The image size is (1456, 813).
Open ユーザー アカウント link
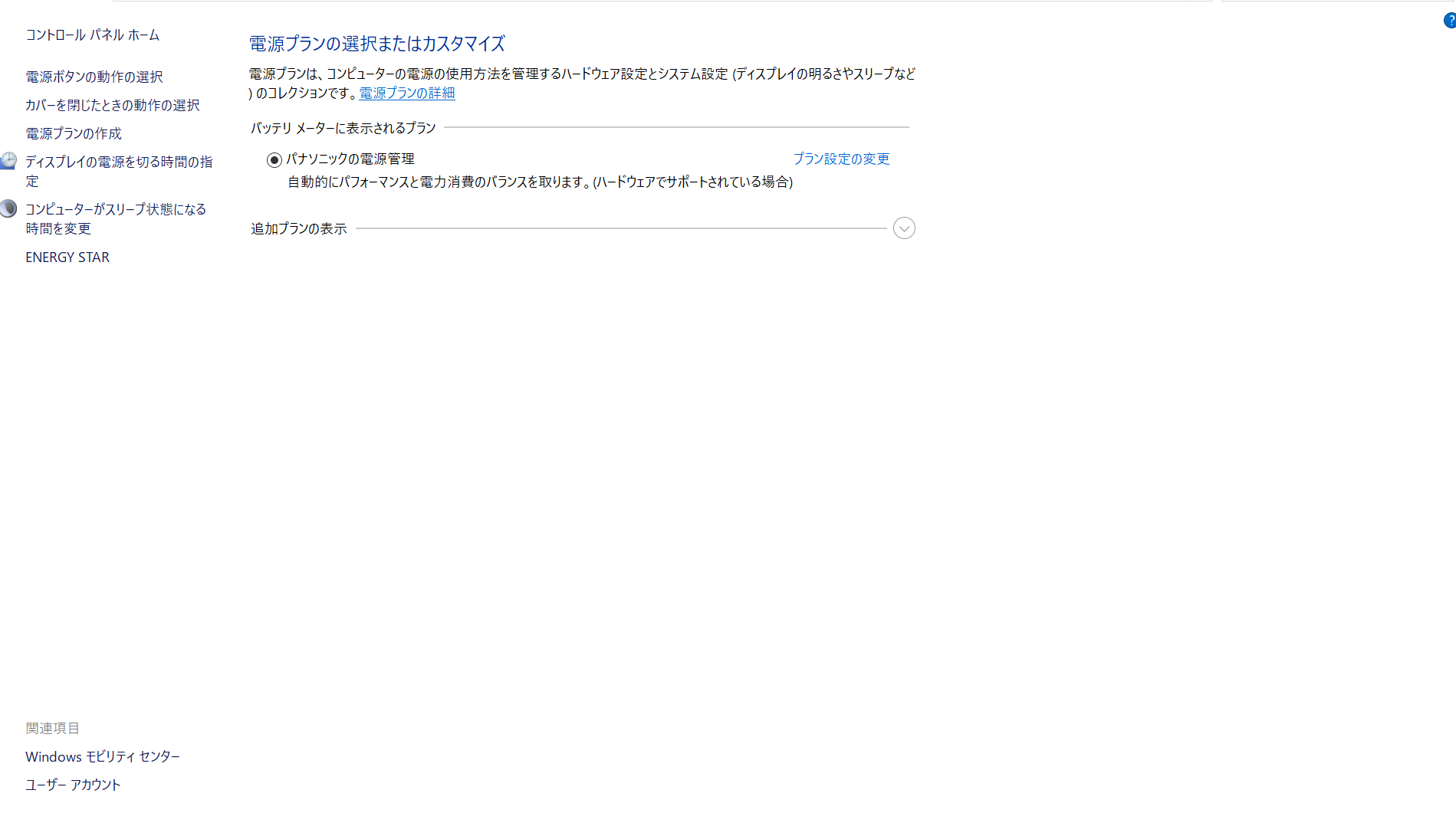(x=73, y=785)
